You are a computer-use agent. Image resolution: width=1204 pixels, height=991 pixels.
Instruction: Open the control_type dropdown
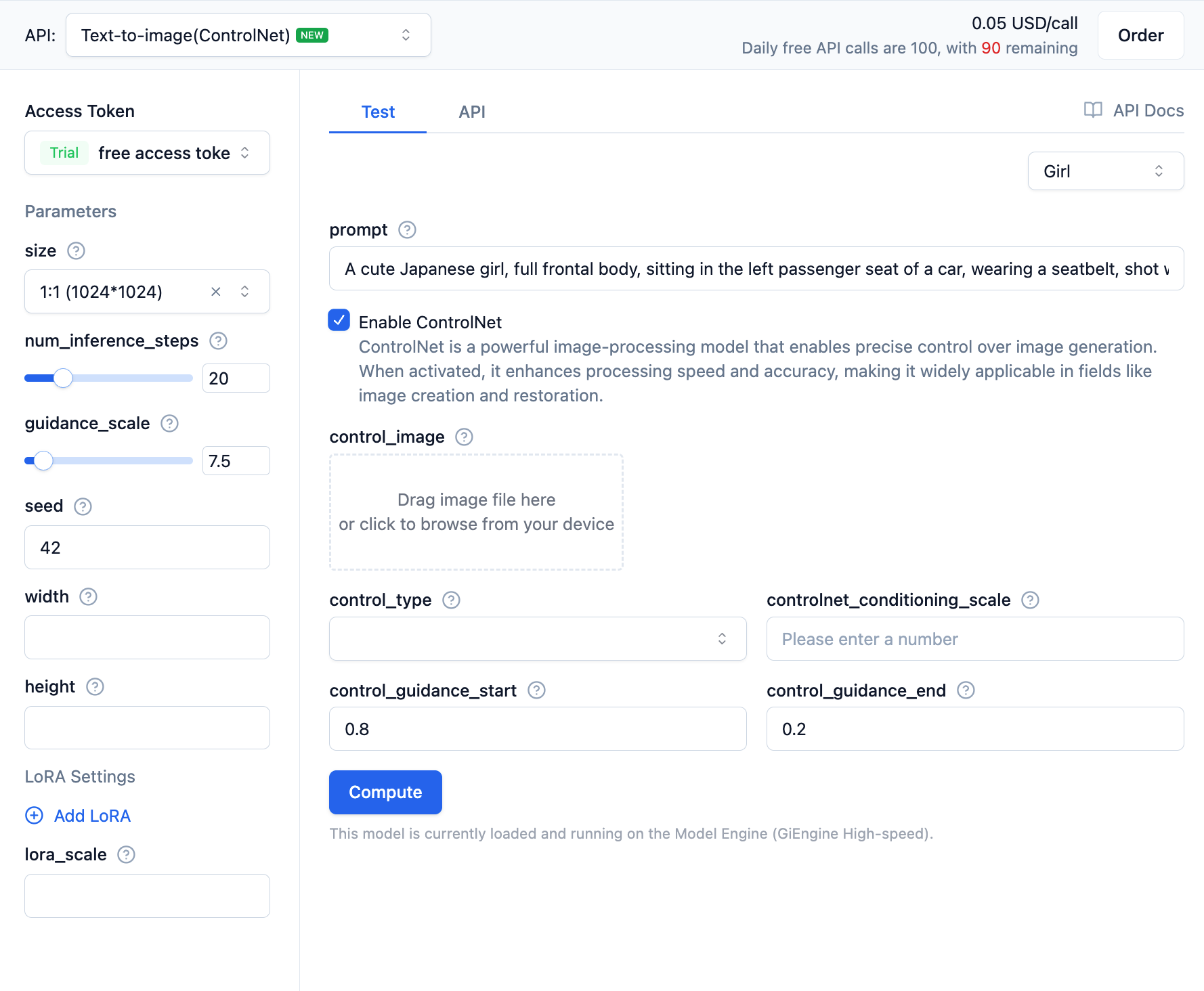(538, 639)
